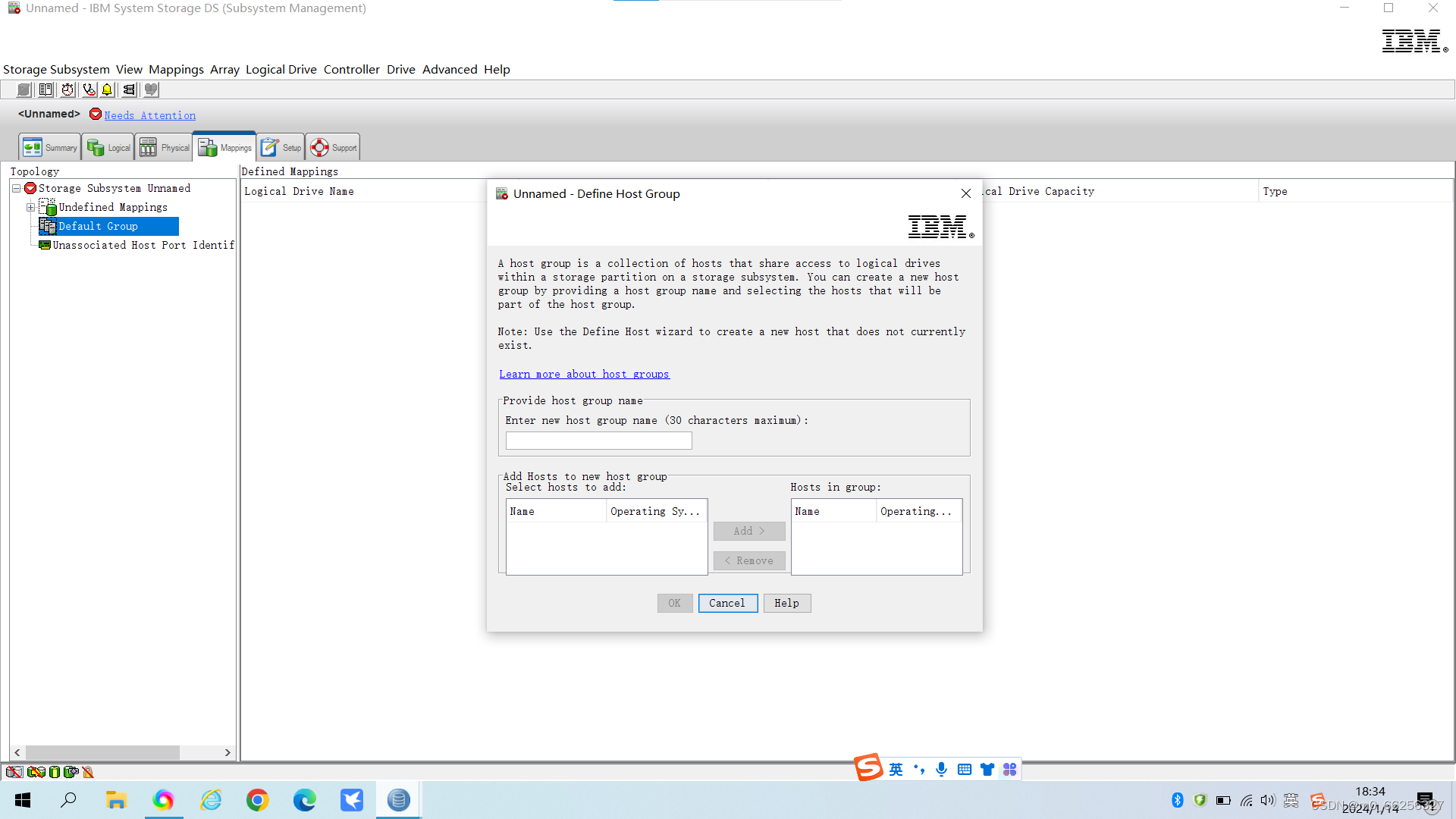The image size is (1456, 819).
Task: Open the Needs Attention link
Action: 149,115
